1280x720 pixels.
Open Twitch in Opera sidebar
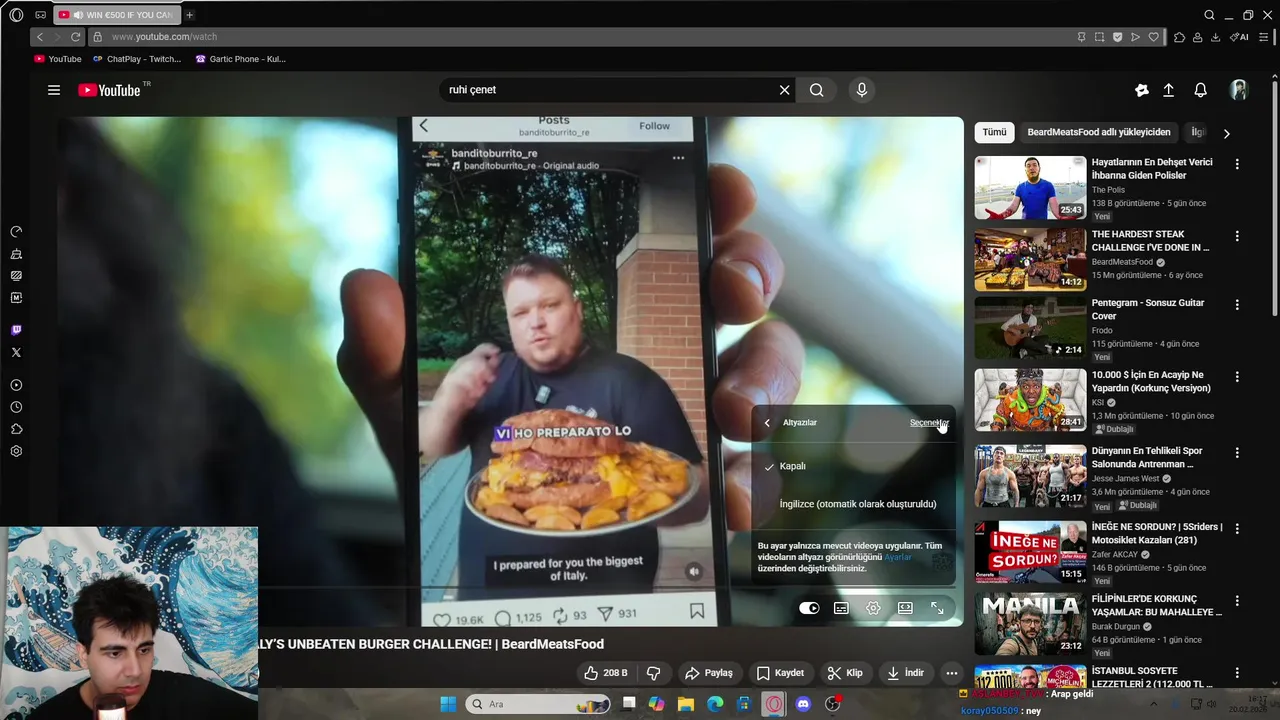point(16,330)
